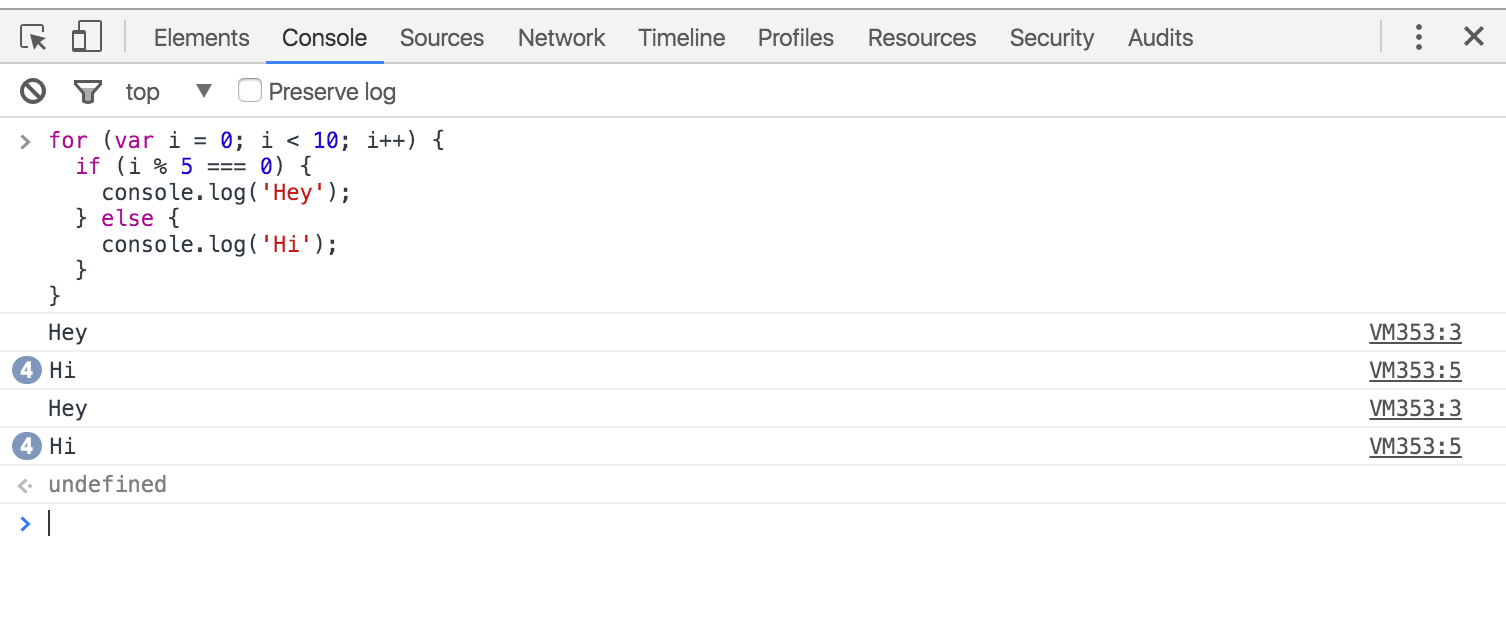Activate the inspect element picker icon
Viewport: 1506px width, 638px height.
pos(34,38)
